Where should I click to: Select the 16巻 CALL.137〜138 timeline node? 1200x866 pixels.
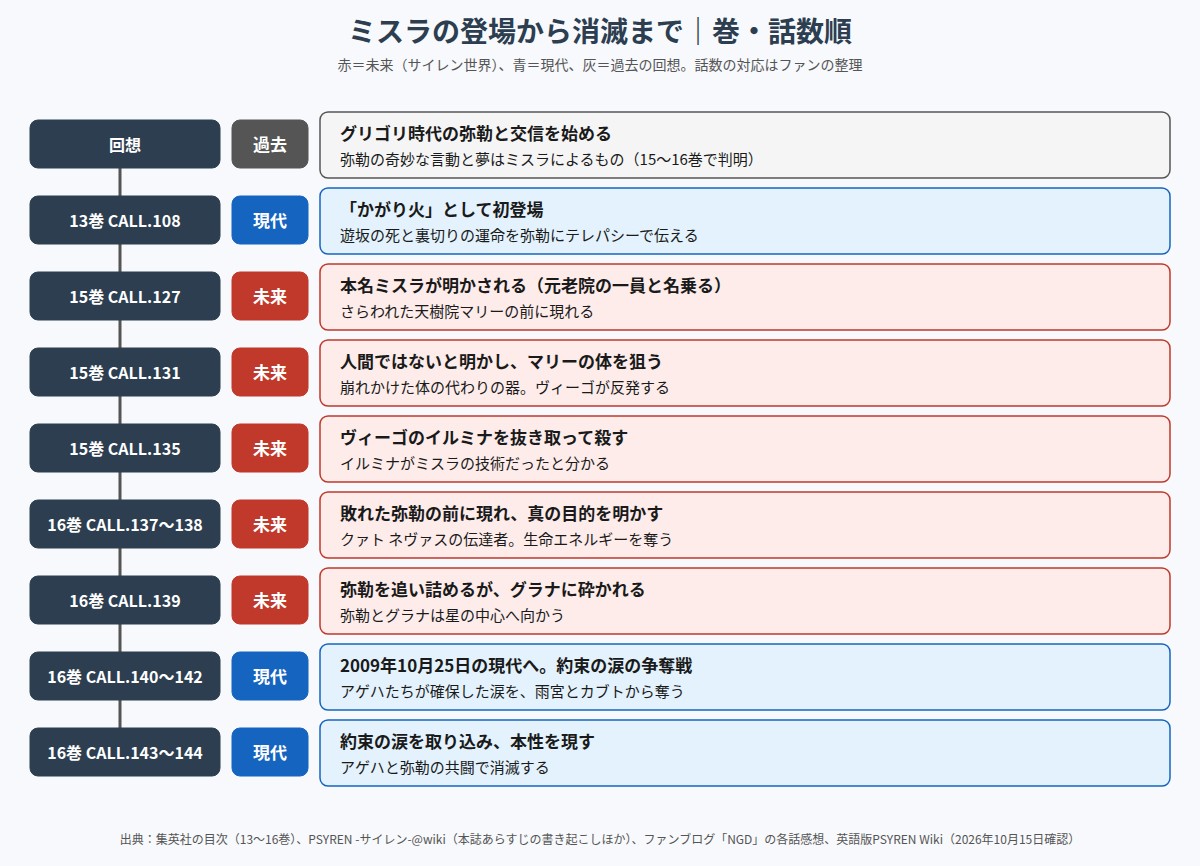tap(125, 524)
